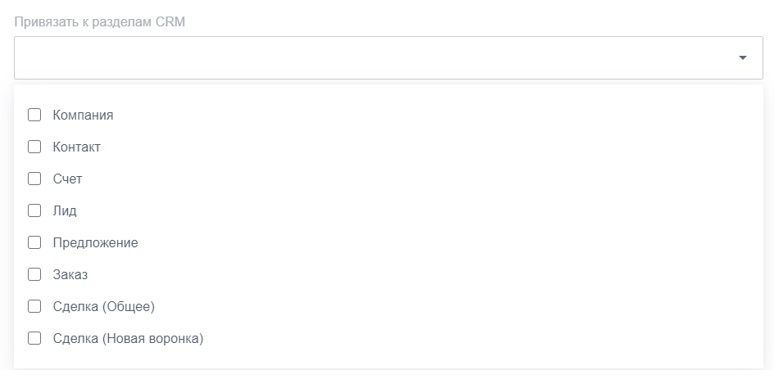782x382 pixels.
Task: Select the 'Сделка (Общее)' option text
Action: 104,307
